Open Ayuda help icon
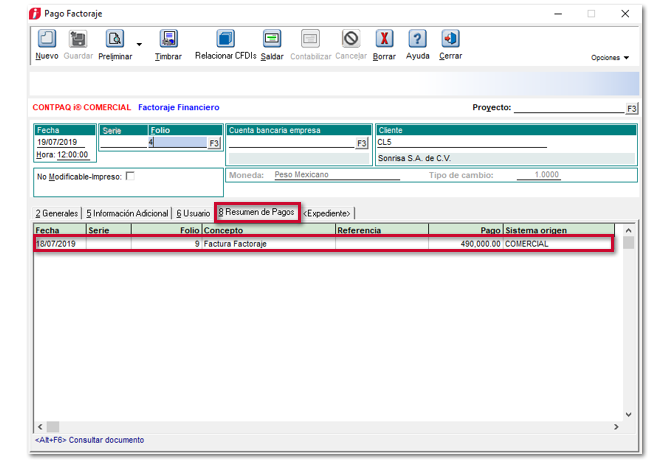 (418, 40)
